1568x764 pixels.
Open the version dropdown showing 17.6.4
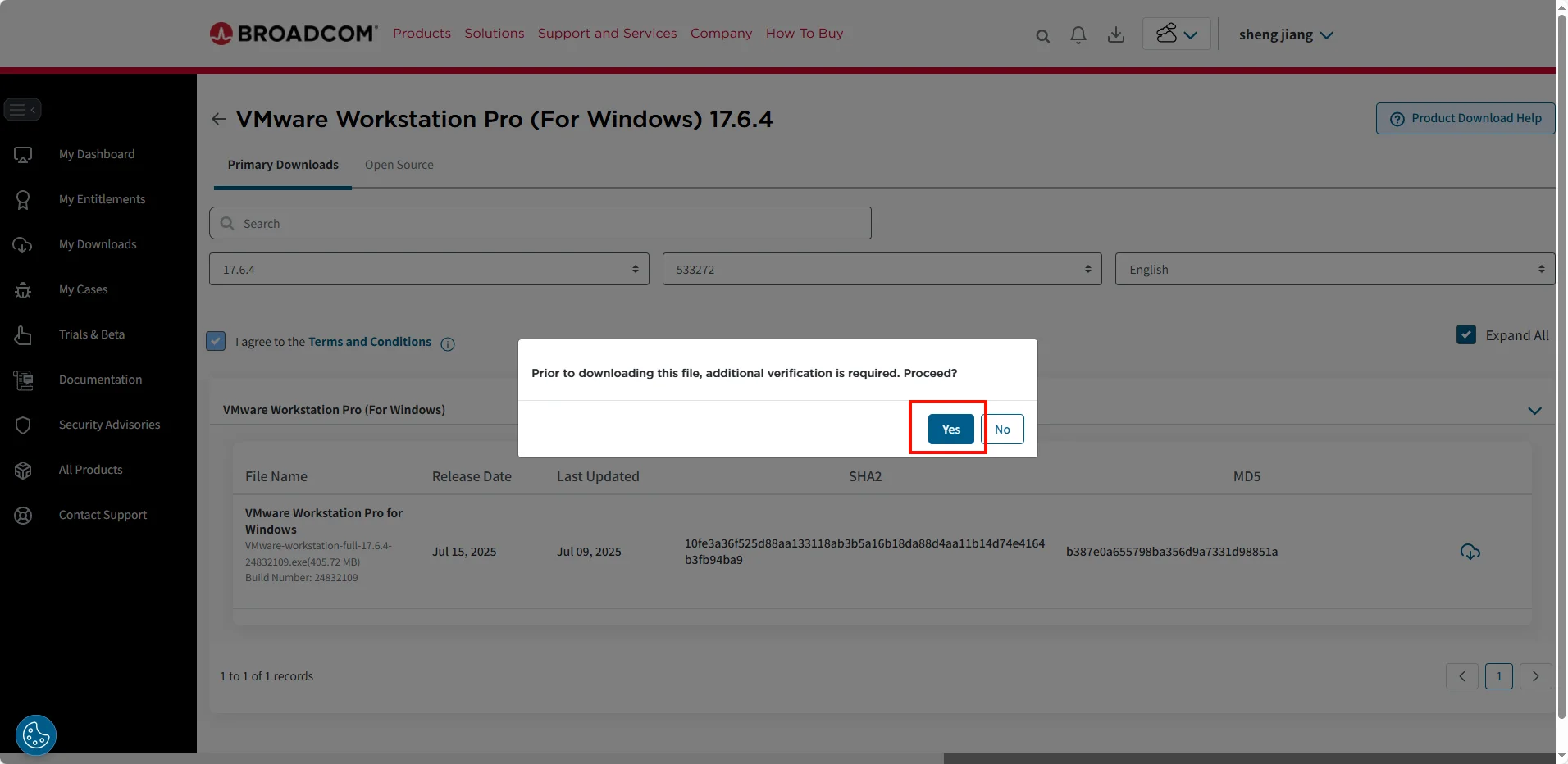[x=427, y=268]
